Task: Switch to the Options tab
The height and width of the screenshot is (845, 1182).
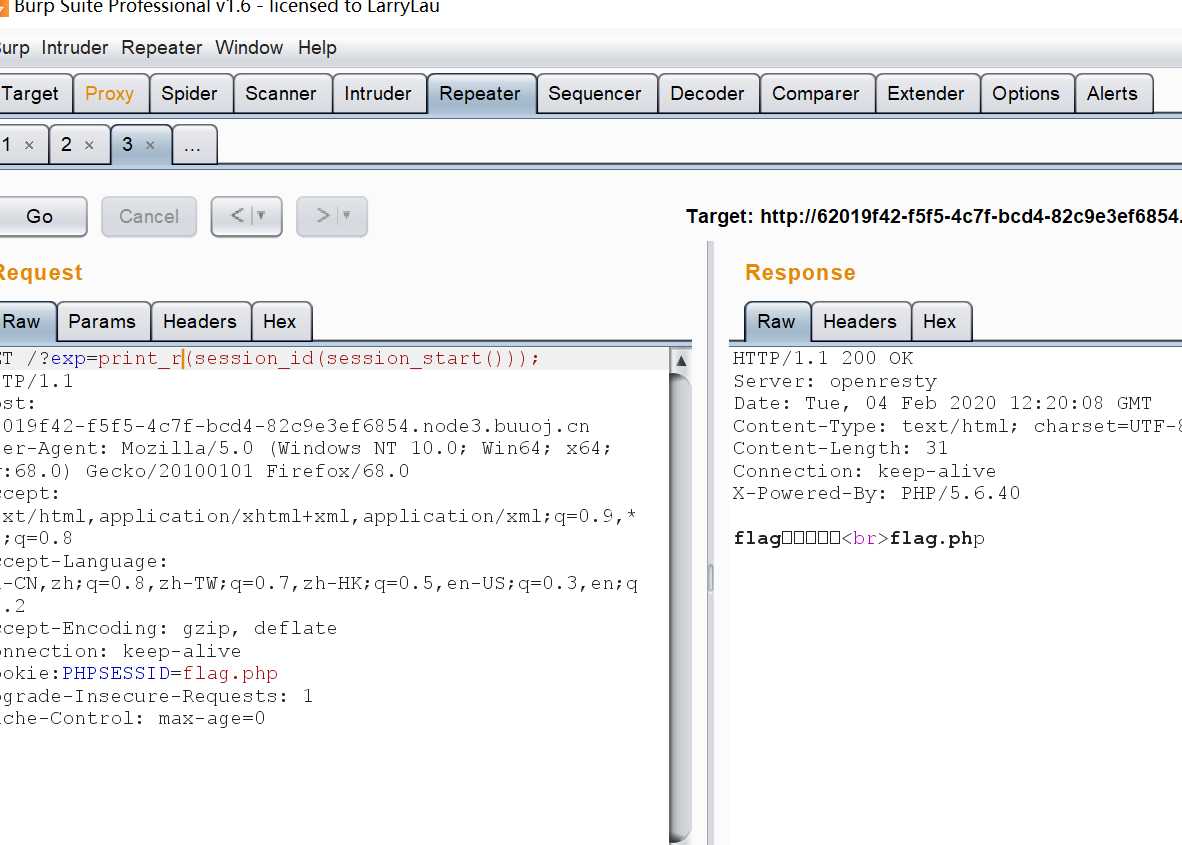Action: [1026, 93]
